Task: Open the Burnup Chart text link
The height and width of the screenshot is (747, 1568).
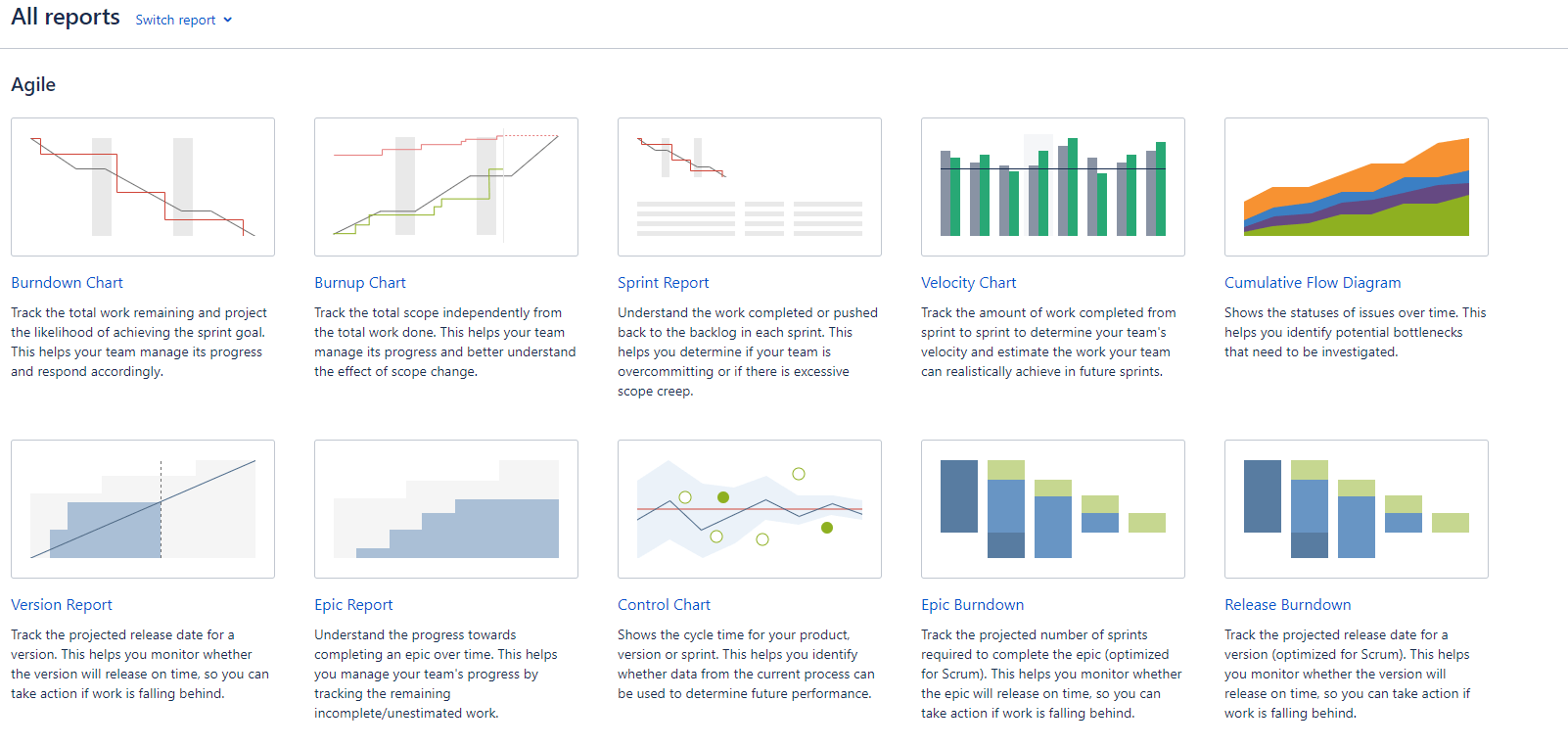Action: point(360,283)
